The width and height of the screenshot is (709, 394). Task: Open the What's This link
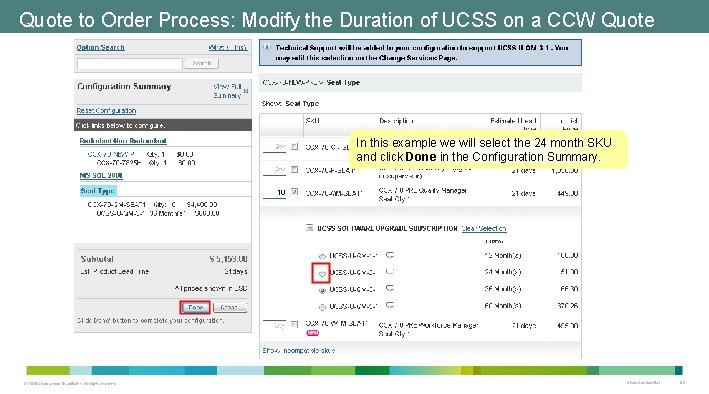tap(228, 47)
